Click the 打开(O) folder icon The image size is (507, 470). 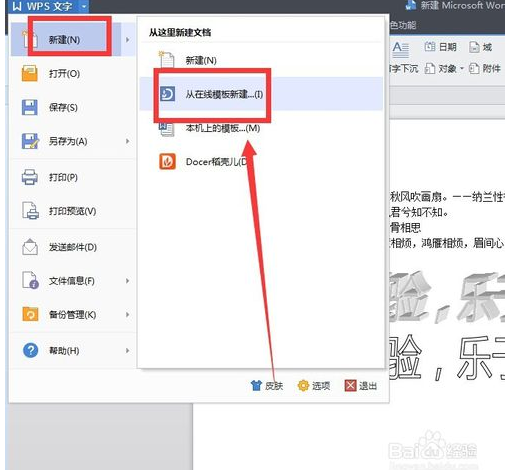pos(30,73)
